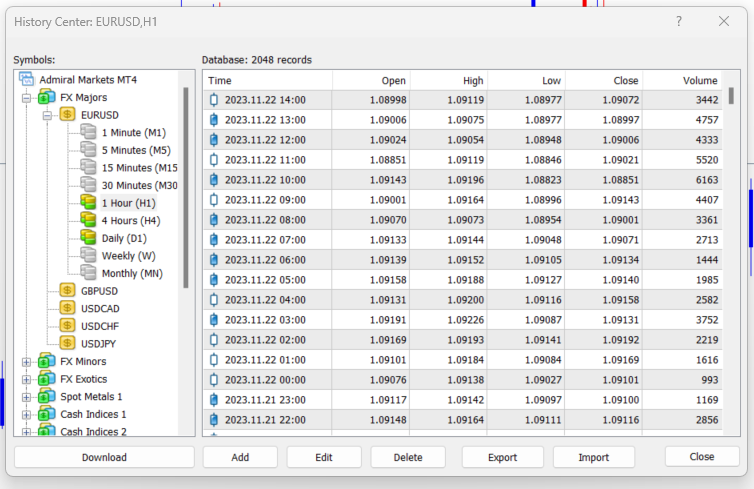The width and height of the screenshot is (754, 489).
Task: Click the Monthly (MN) database icon
Action: (88, 273)
